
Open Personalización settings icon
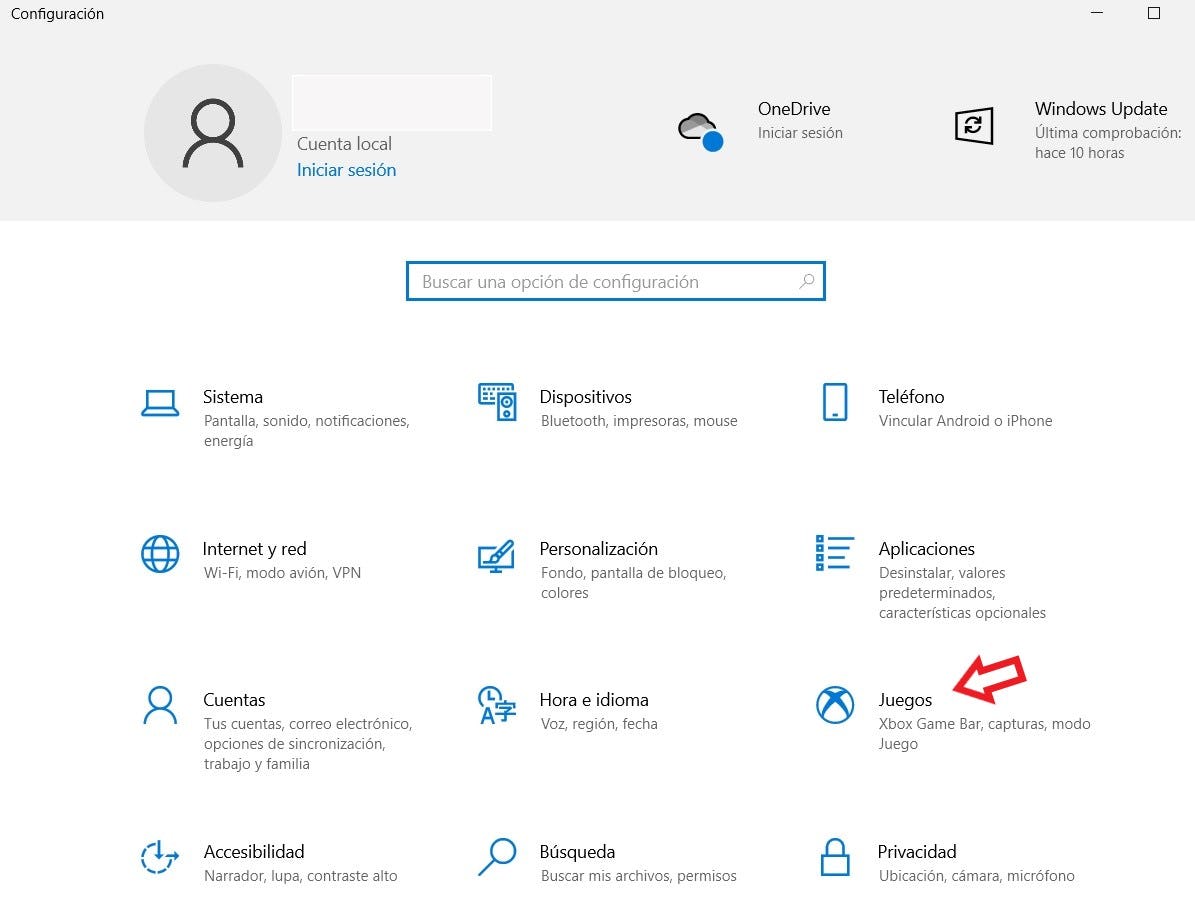(497, 556)
